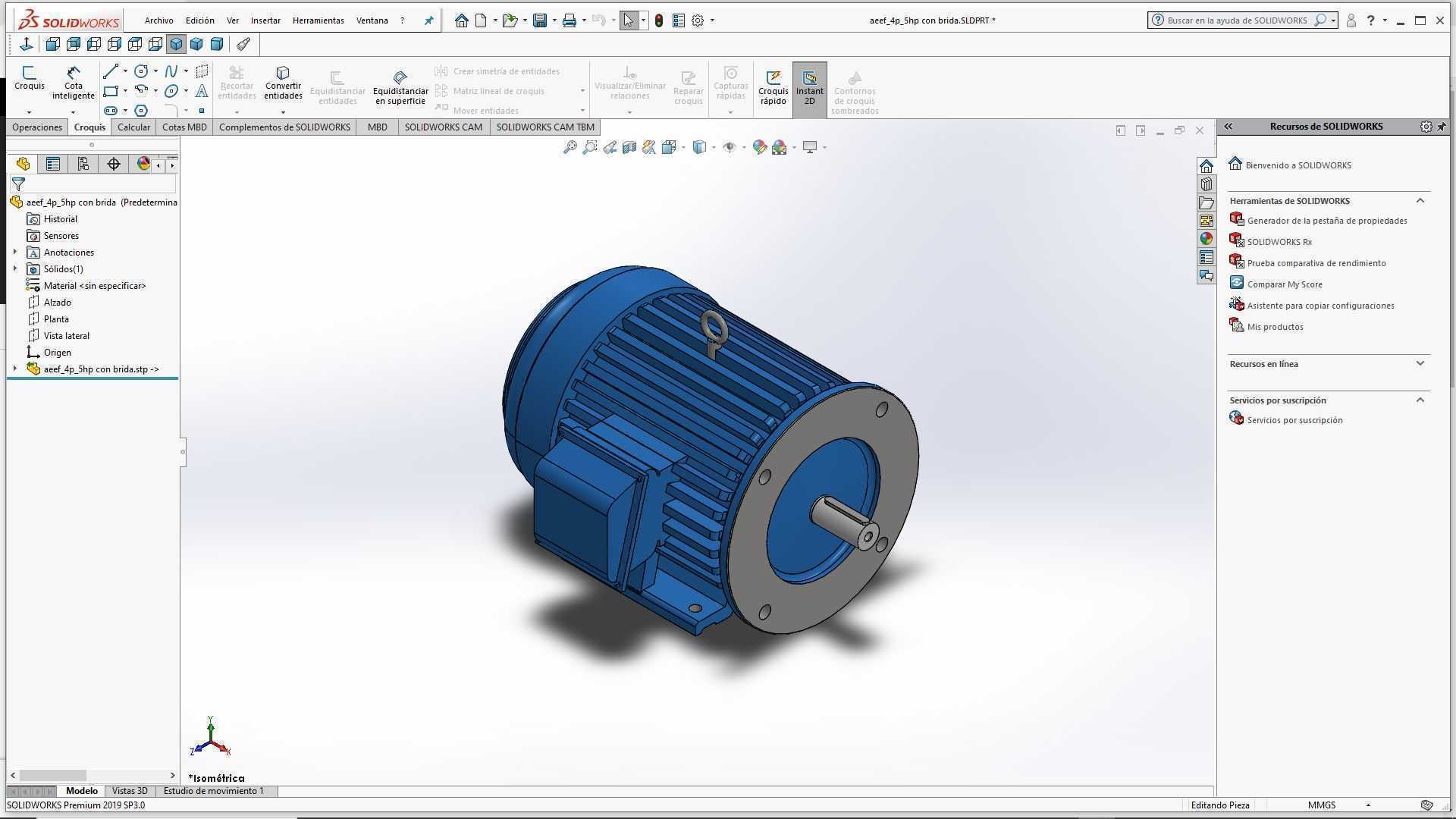Viewport: 1456px width, 819px height.
Task: Collapse the Herramientas de SOLIDWORKS section
Action: (1420, 200)
